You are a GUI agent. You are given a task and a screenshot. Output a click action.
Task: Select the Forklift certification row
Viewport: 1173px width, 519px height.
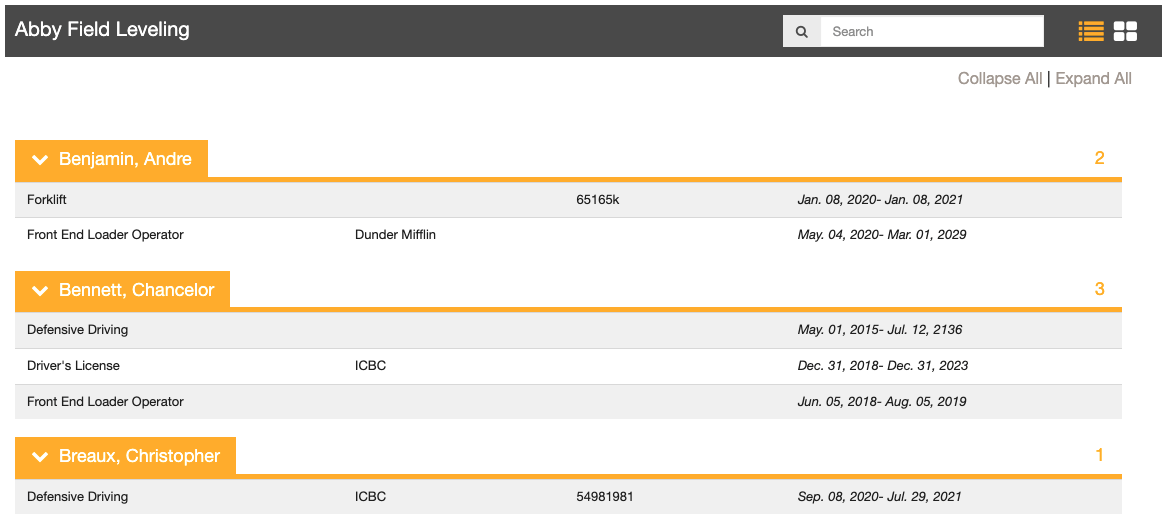coord(569,200)
